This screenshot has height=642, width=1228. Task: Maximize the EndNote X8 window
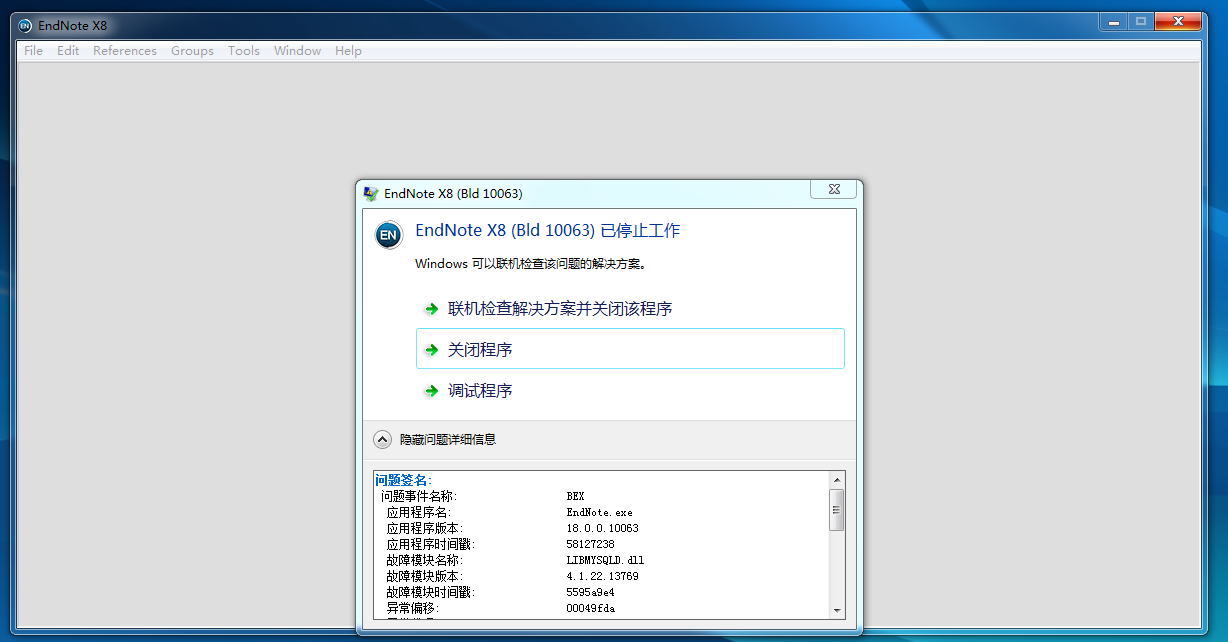1140,21
